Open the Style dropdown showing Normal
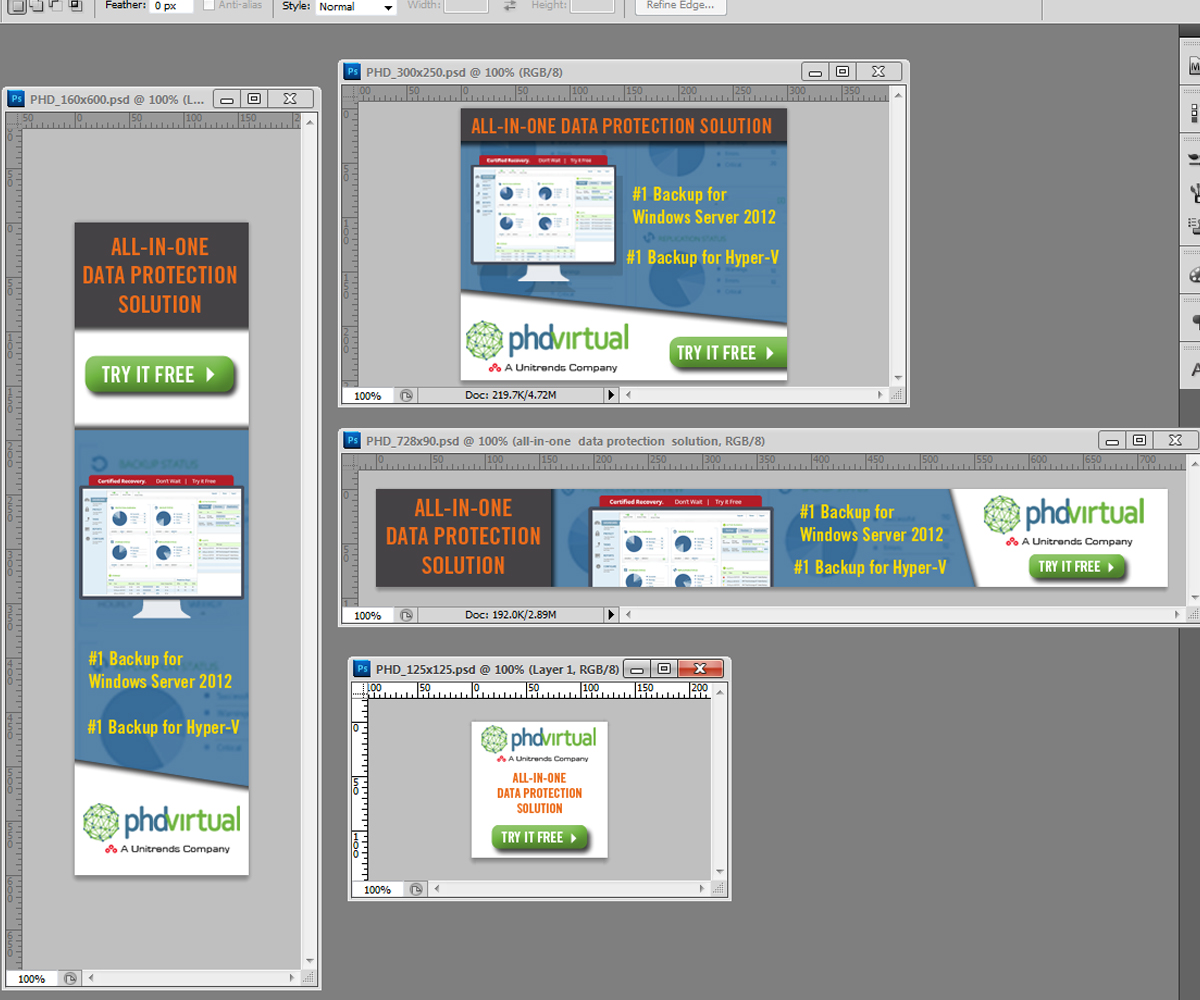Viewport: 1200px width, 1000px height. [x=355, y=7]
